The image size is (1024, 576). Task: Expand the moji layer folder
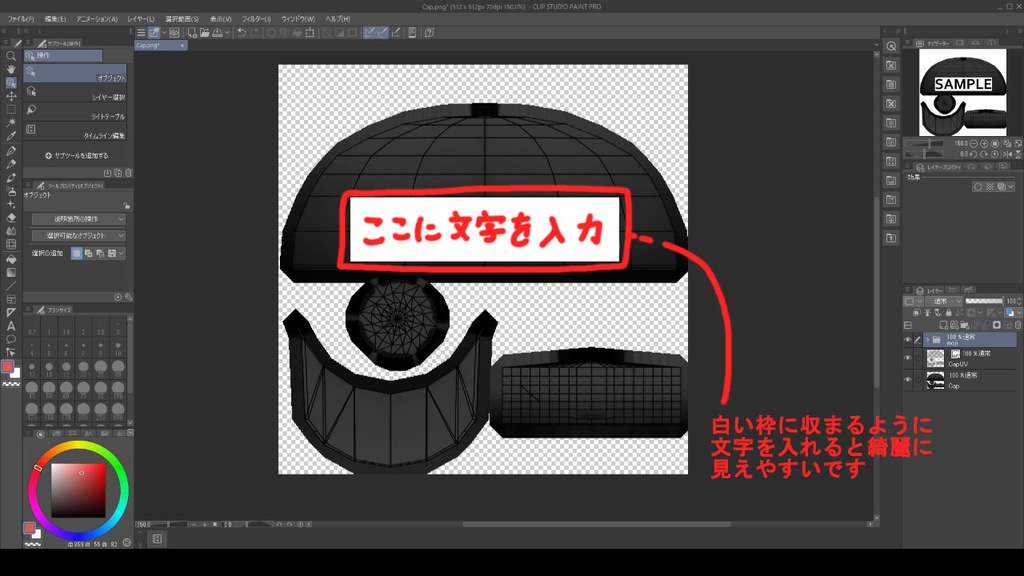click(x=927, y=340)
